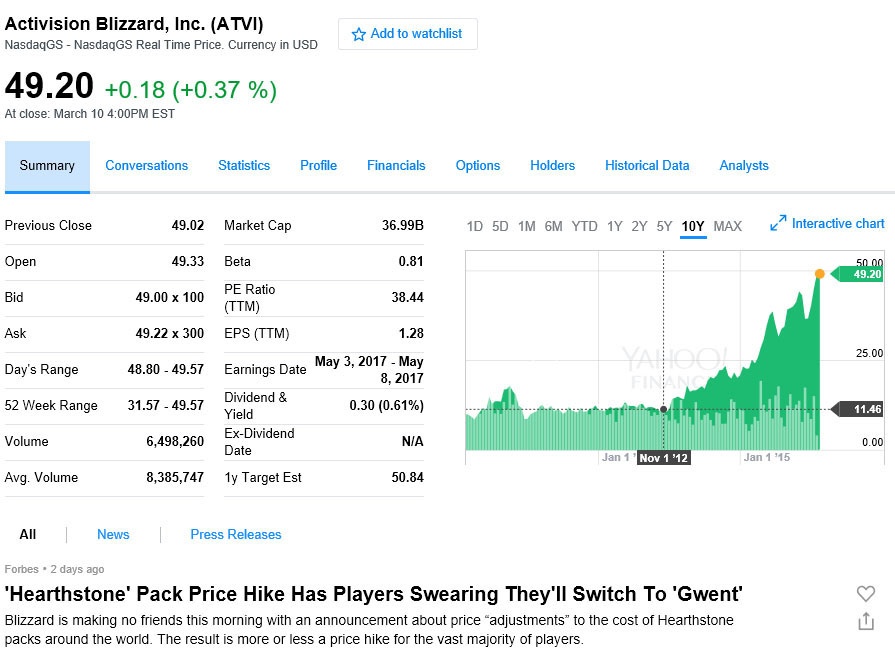
Task: Open the Options tab
Action: [x=478, y=166]
